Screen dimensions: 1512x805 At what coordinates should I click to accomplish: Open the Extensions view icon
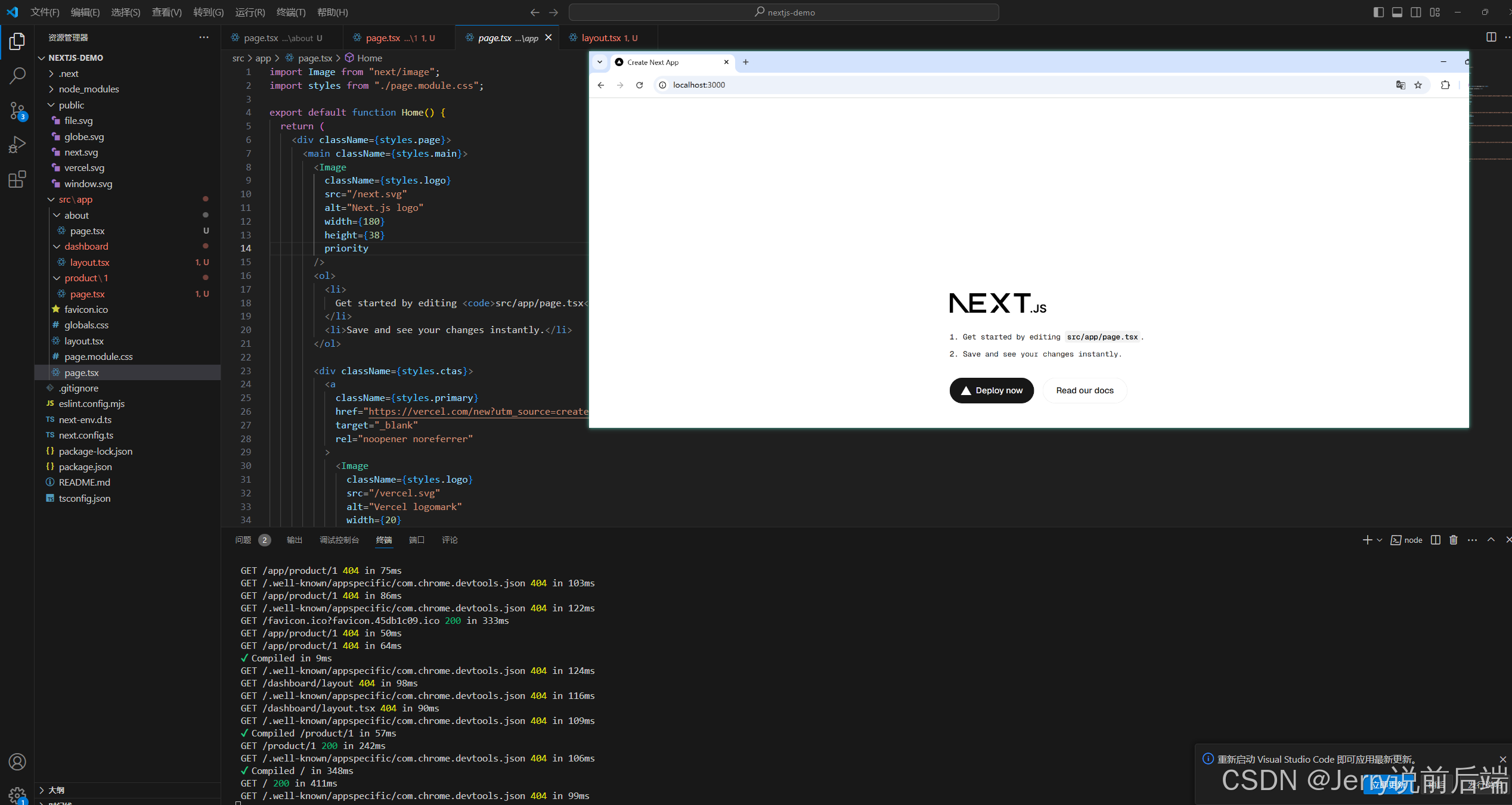(17, 179)
